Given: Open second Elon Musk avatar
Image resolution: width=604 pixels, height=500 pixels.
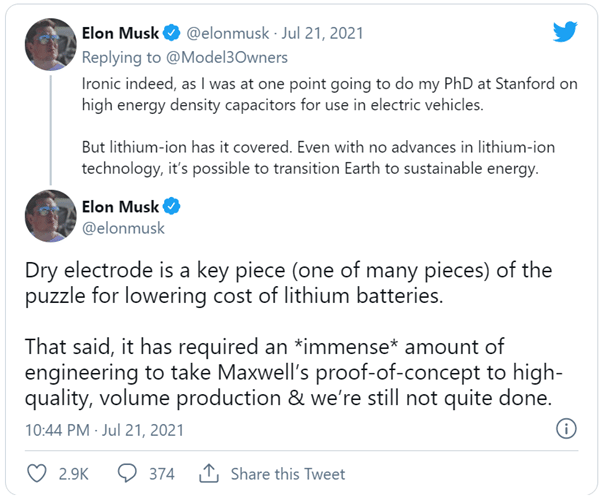Looking at the screenshot, I should pos(49,216).
